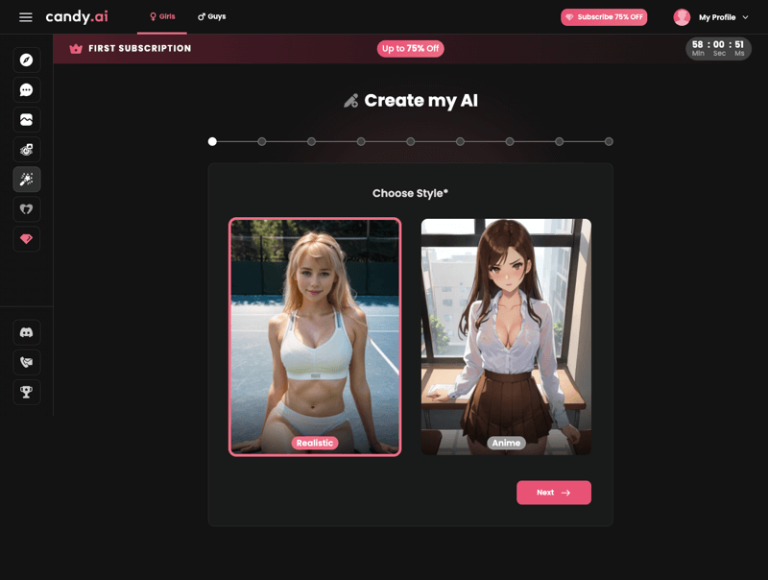Switch to the Guys tab
The width and height of the screenshot is (768, 580).
(x=212, y=17)
